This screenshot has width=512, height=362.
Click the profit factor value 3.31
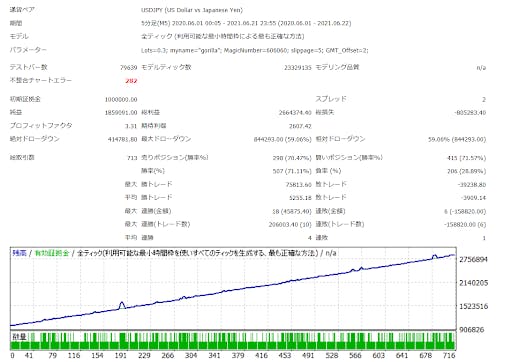131,126
